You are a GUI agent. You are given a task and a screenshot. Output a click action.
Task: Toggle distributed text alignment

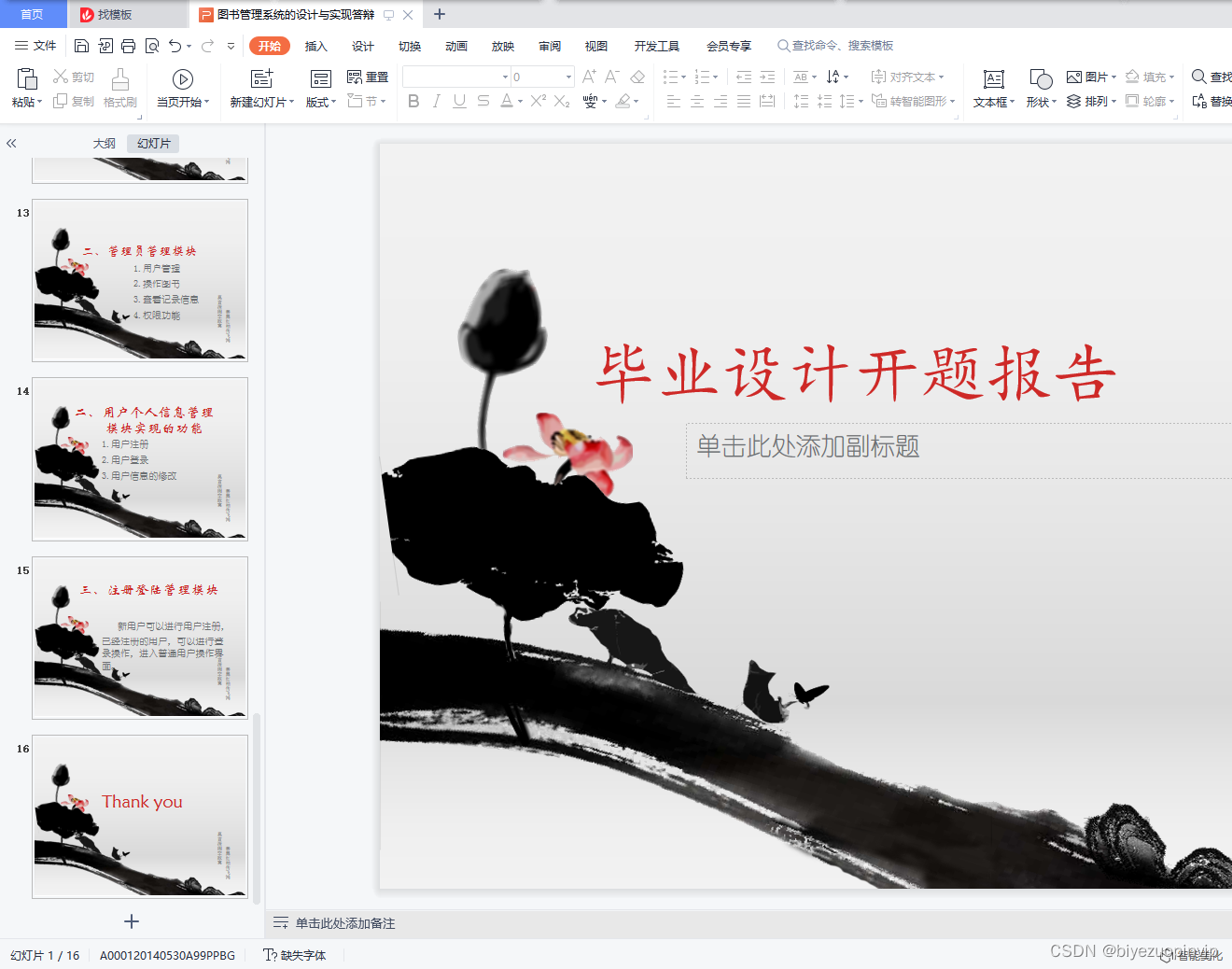coord(767,101)
